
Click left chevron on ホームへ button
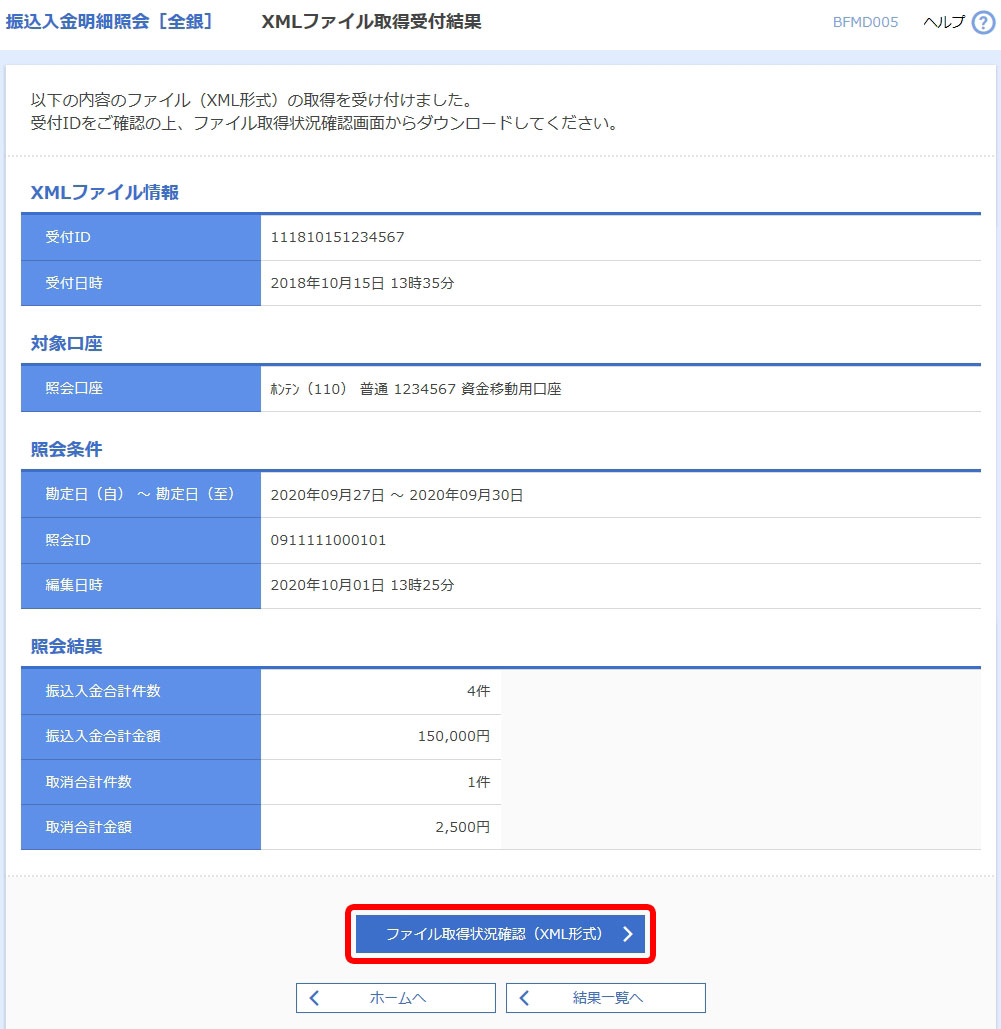(x=314, y=998)
